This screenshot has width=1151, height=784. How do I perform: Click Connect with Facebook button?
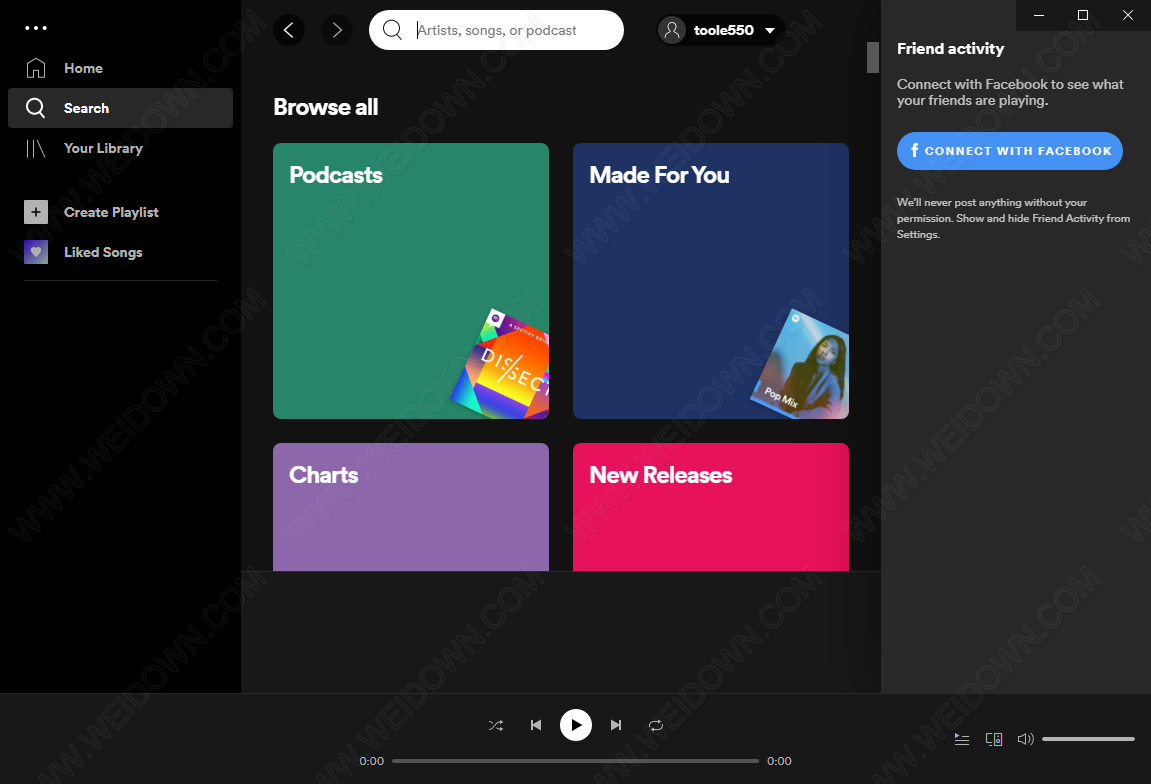pos(1009,150)
